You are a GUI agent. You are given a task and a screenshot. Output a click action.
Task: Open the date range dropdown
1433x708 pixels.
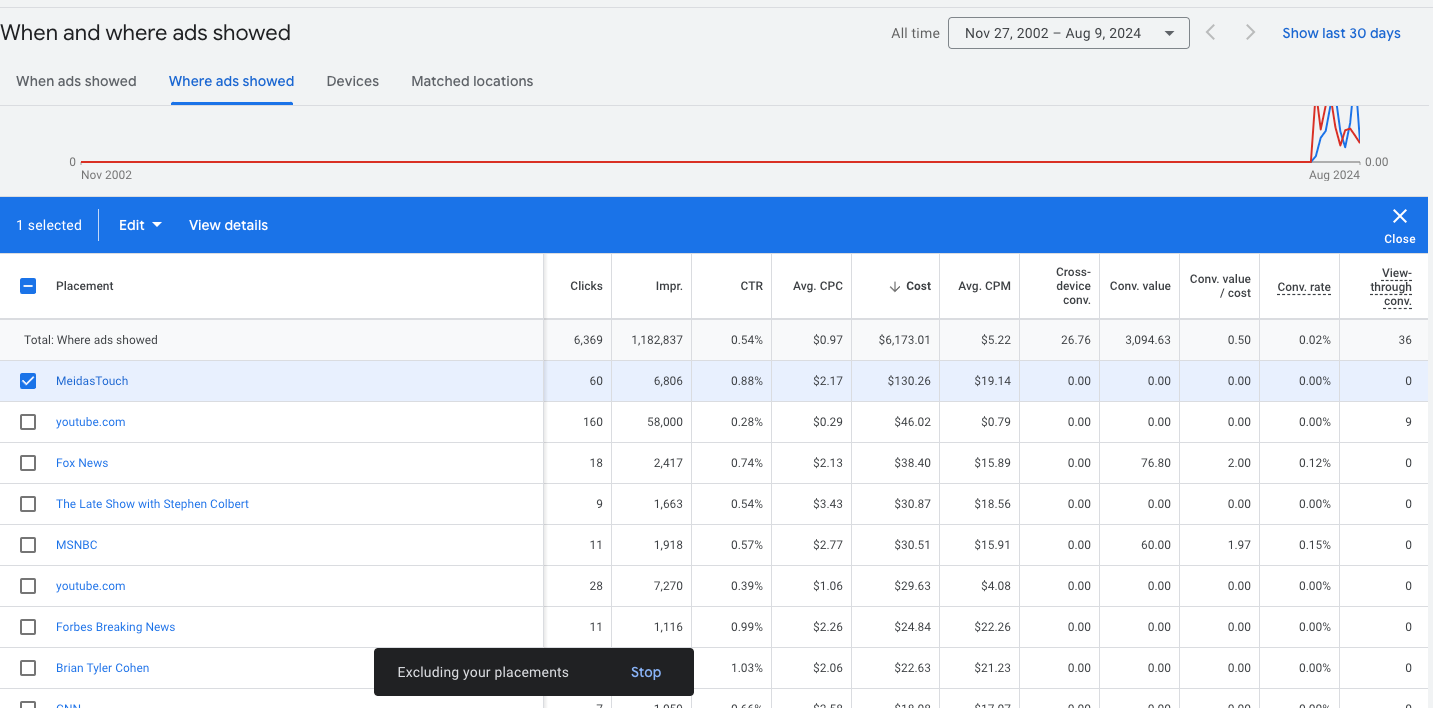[1068, 33]
